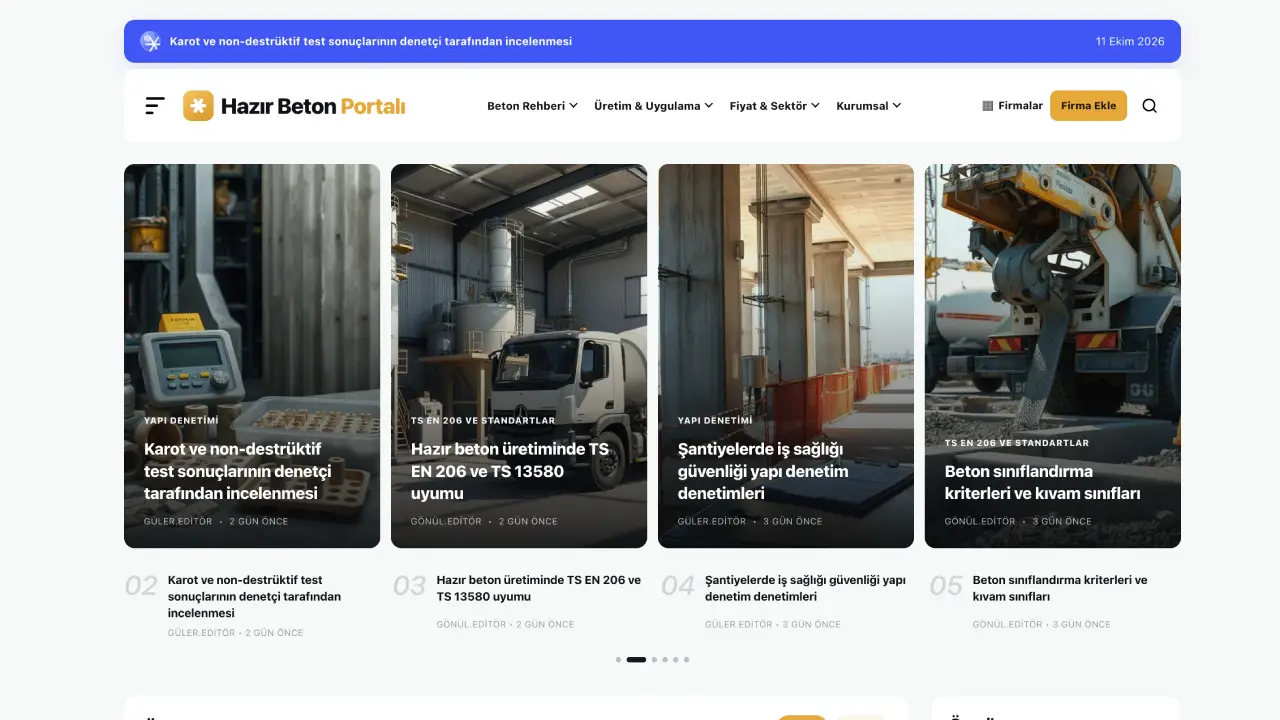This screenshot has width=1280, height=720.
Task: Open list item 04 Şantiyelerde title
Action: [805, 588]
